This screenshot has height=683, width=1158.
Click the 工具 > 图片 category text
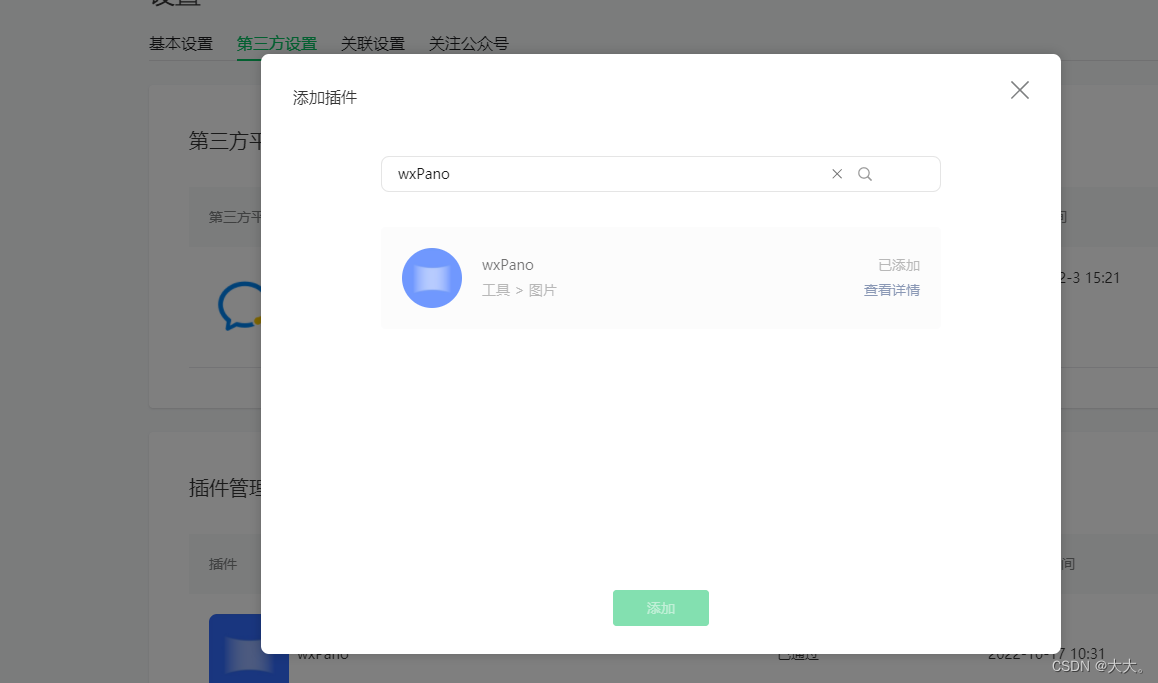coord(519,290)
